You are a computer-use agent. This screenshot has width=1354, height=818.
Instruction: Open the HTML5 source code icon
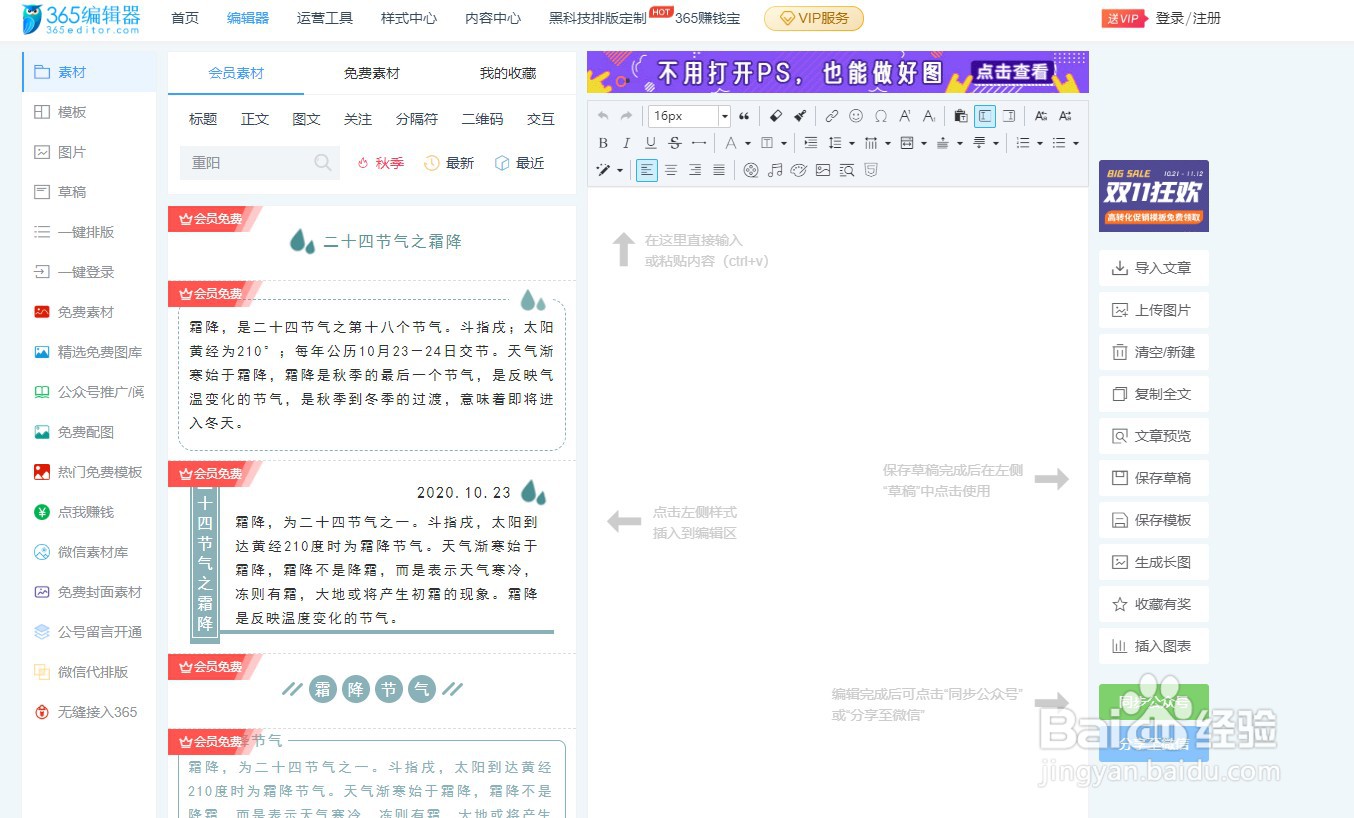point(871,170)
